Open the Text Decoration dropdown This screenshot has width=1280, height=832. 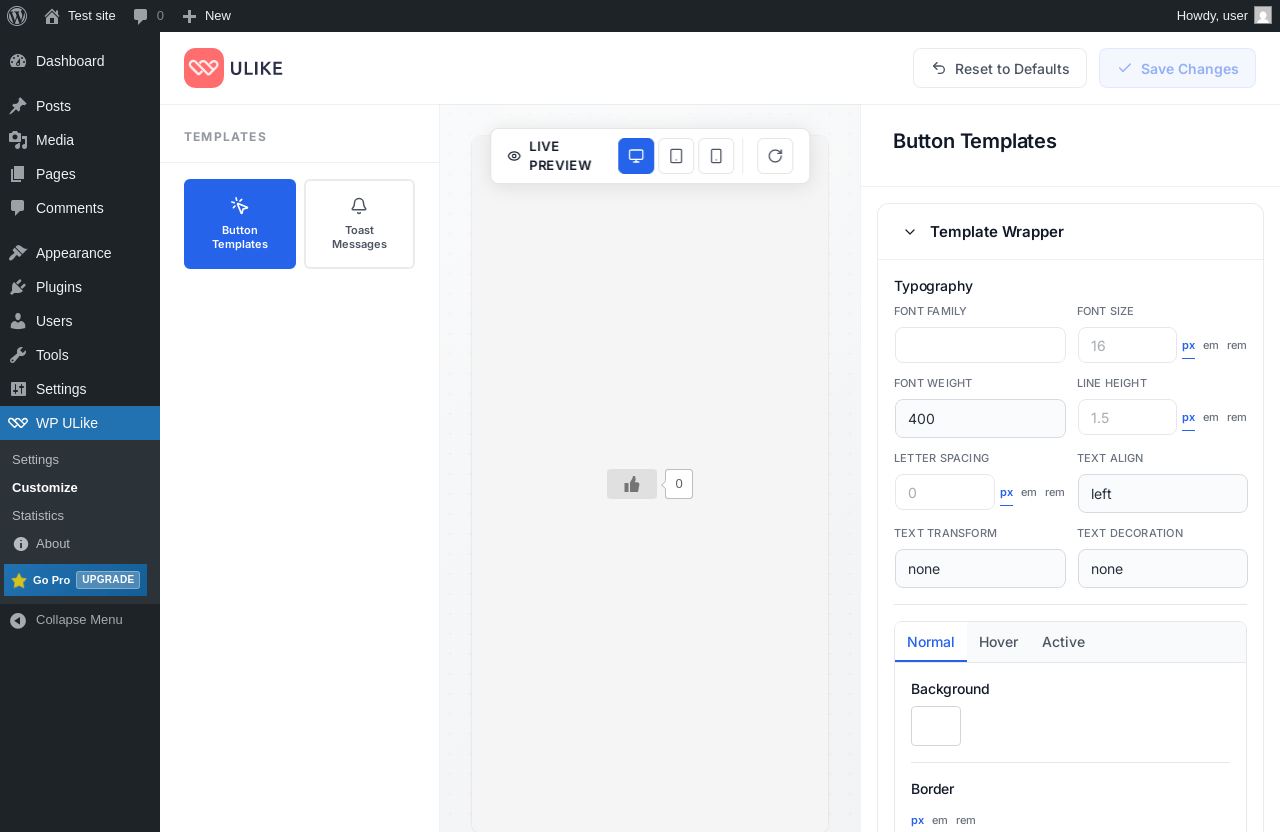[1163, 569]
